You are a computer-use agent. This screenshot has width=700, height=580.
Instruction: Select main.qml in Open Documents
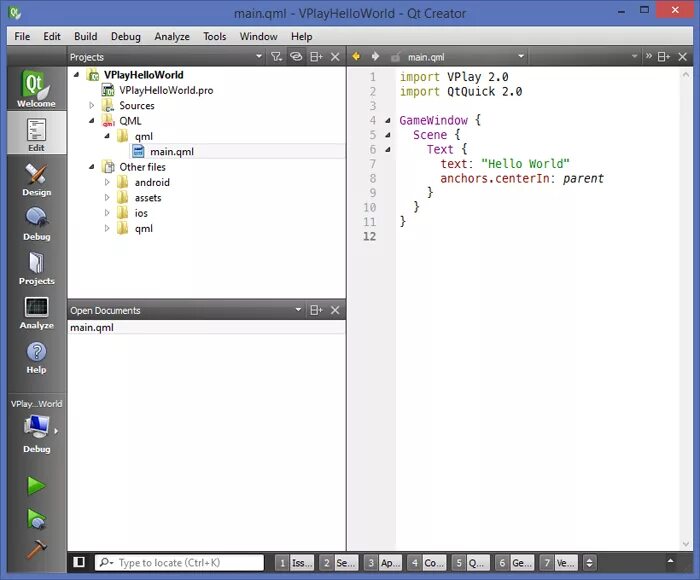point(206,327)
